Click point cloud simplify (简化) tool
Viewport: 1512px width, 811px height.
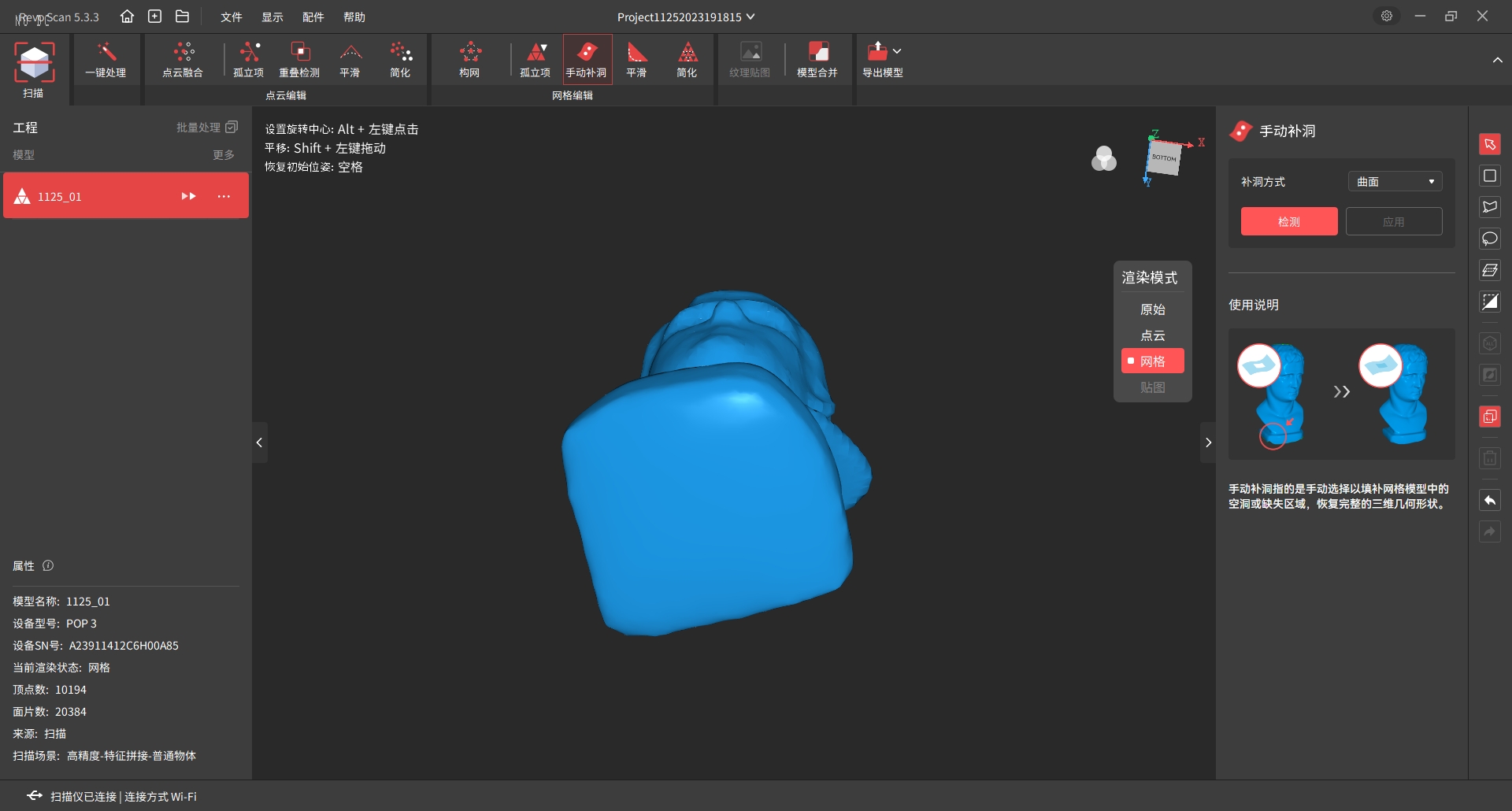(x=400, y=61)
